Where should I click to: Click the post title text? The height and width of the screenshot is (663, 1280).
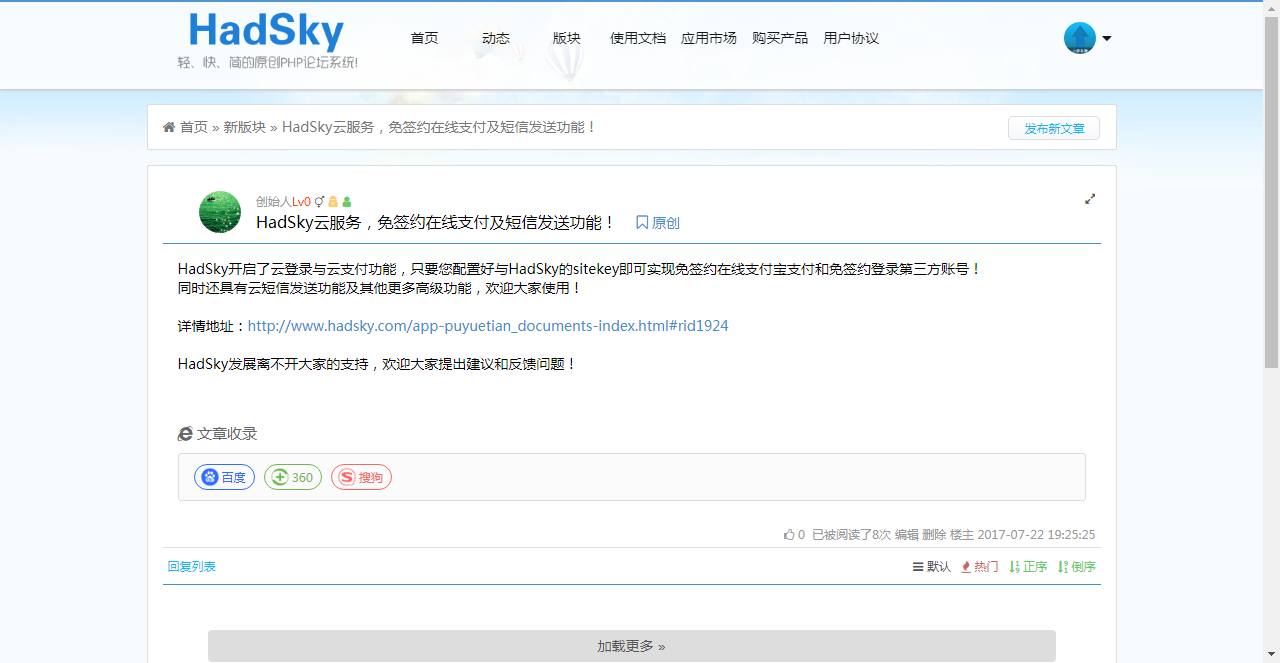click(436, 222)
